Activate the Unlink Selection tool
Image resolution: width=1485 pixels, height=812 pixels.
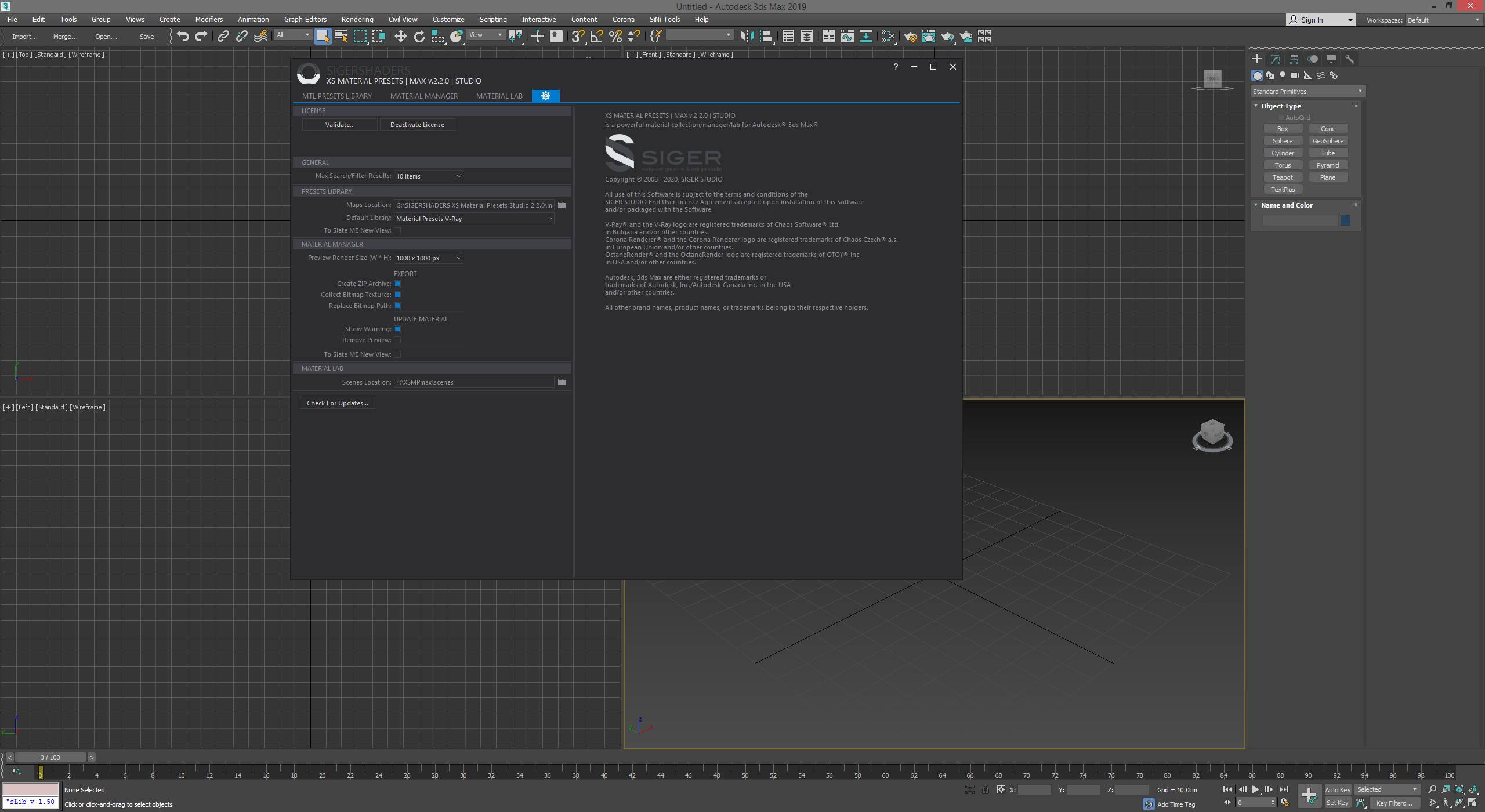pos(241,36)
